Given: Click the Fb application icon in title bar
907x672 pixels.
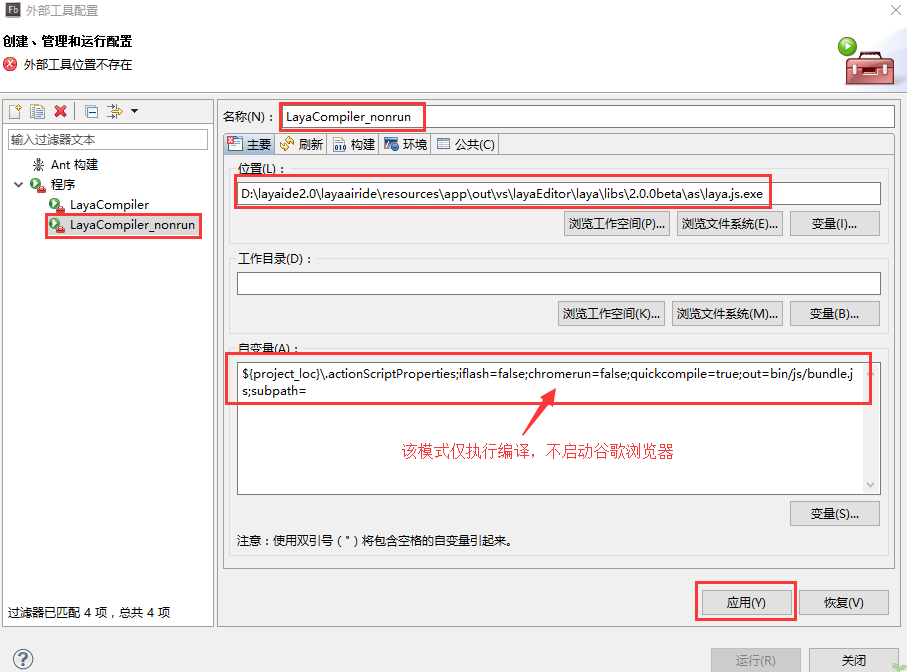Looking at the screenshot, I should [13, 10].
